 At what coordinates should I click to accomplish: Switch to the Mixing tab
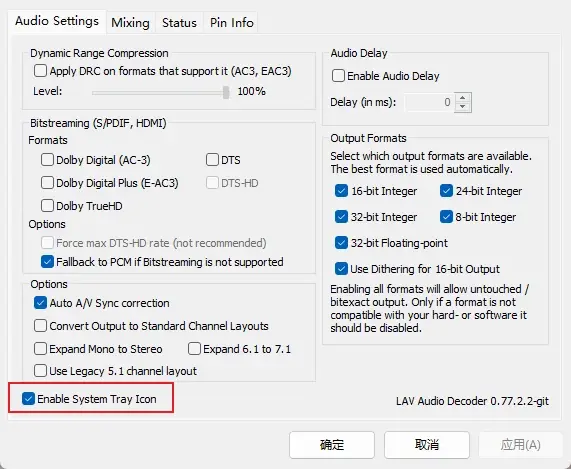tap(130, 23)
